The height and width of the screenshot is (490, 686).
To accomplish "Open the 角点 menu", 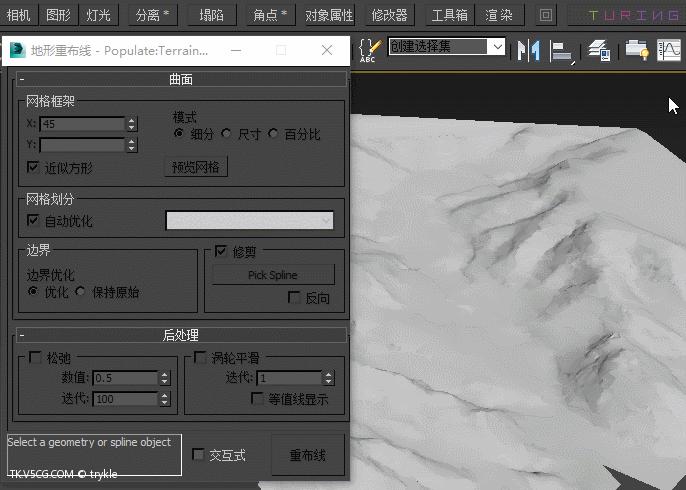I will point(270,15).
